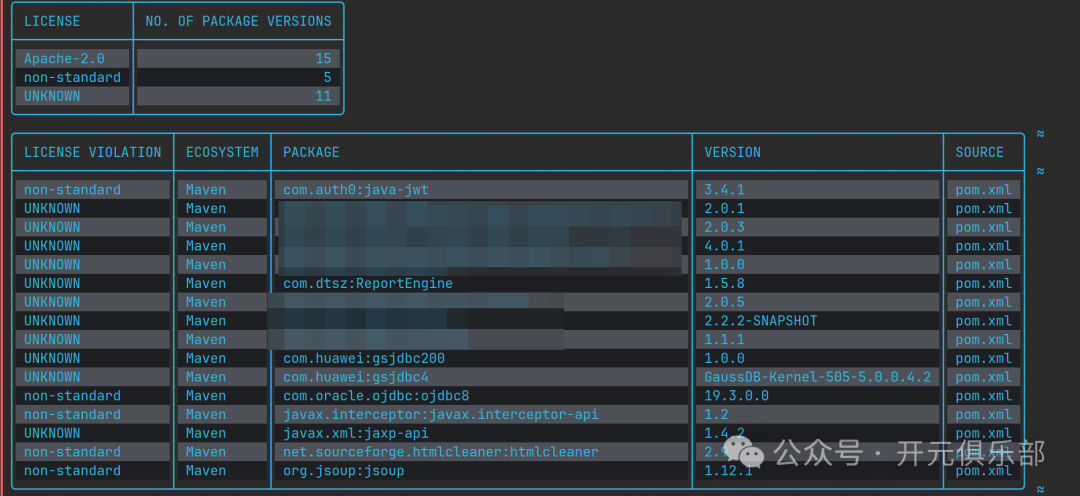Click UNKNOWN in the com.huawei:gsjdbc4 row
This screenshot has height=496, width=1080.
coord(52,377)
